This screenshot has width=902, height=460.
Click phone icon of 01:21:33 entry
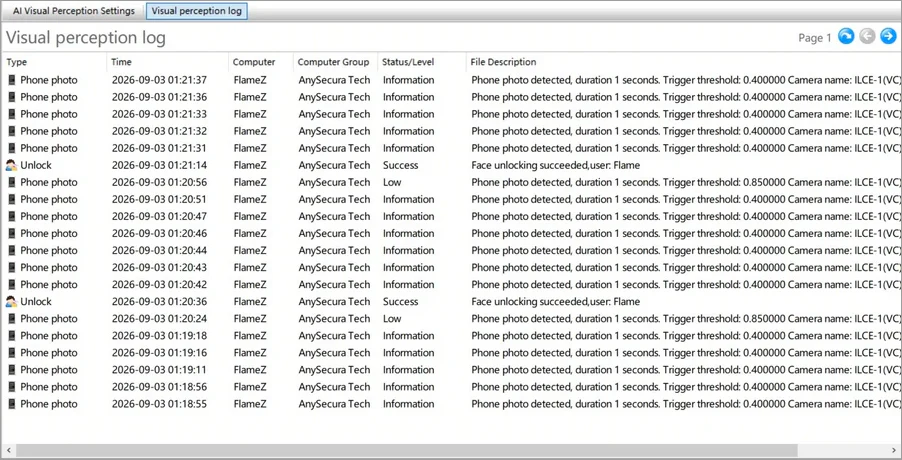coord(12,114)
